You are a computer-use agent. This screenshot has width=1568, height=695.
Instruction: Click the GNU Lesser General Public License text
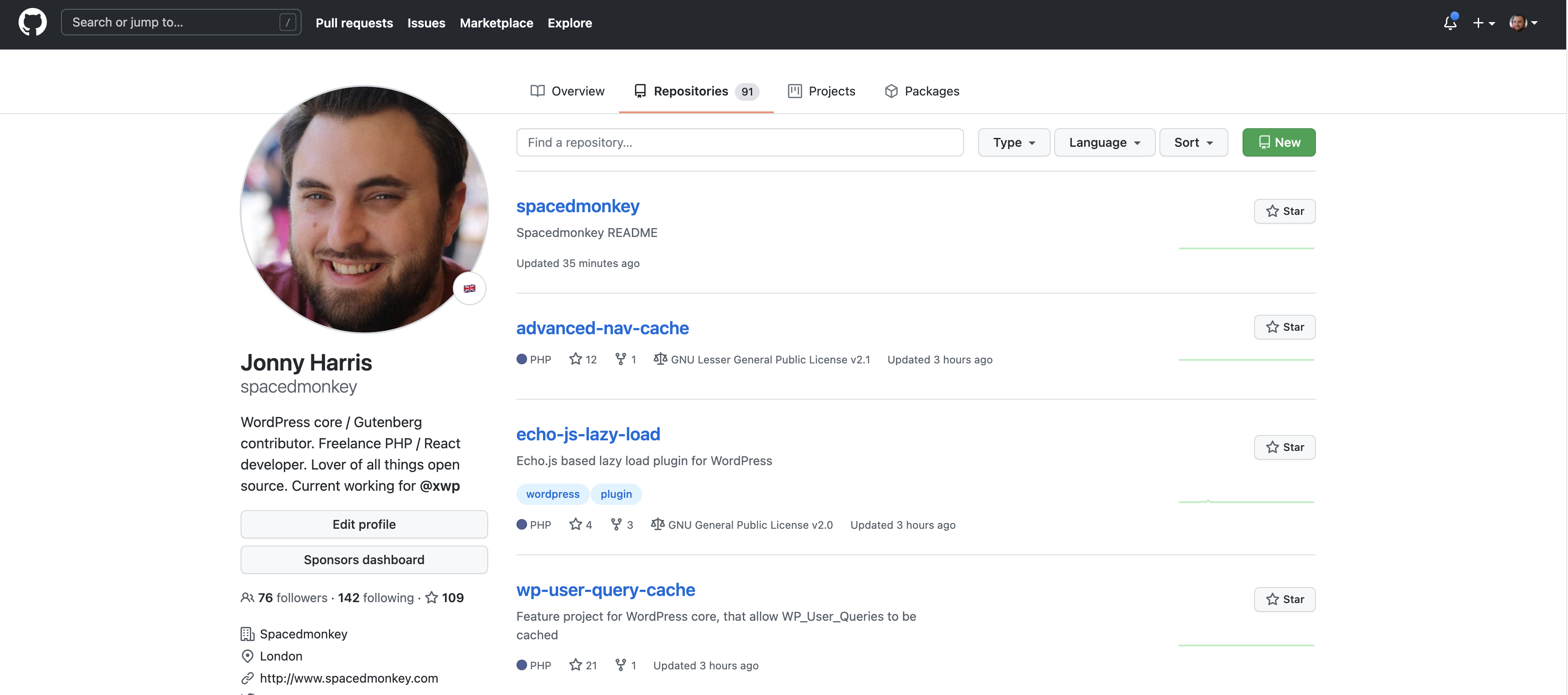[x=770, y=359]
